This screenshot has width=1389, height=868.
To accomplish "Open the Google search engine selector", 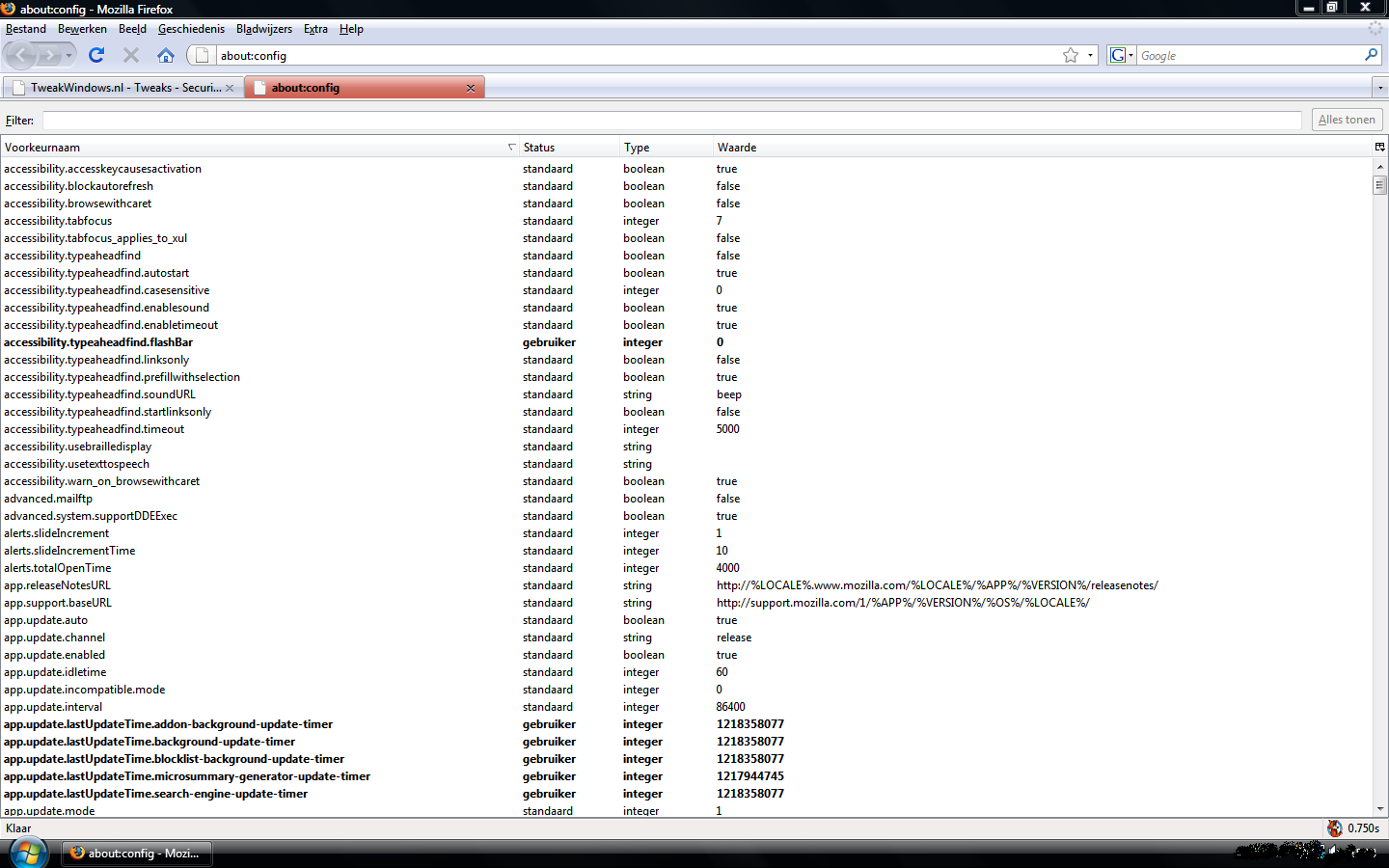I will (1121, 55).
